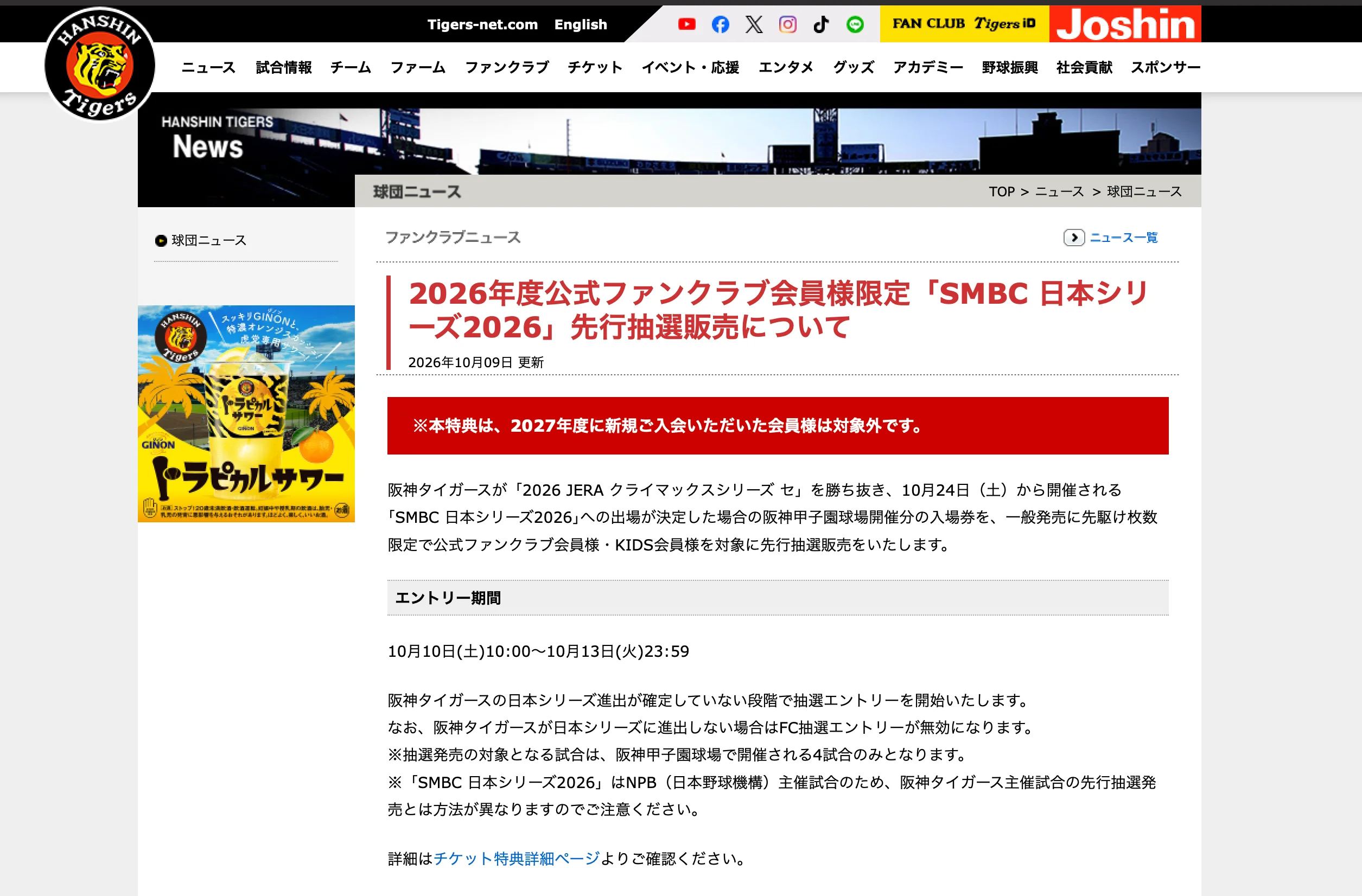1362x896 pixels.
Task: Switch site language to English
Action: (x=580, y=24)
